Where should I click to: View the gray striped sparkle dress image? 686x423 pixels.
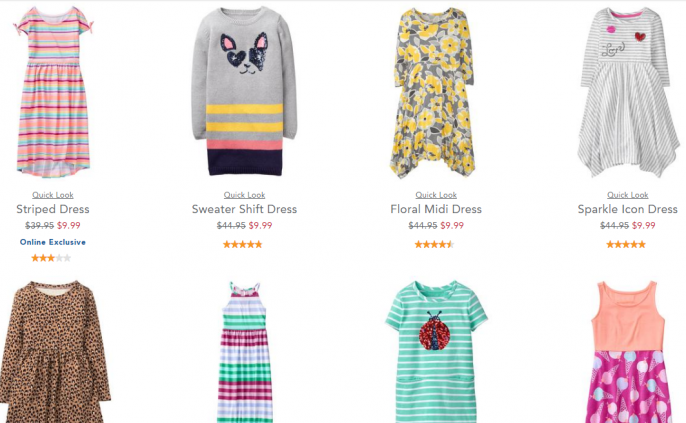pos(627,92)
